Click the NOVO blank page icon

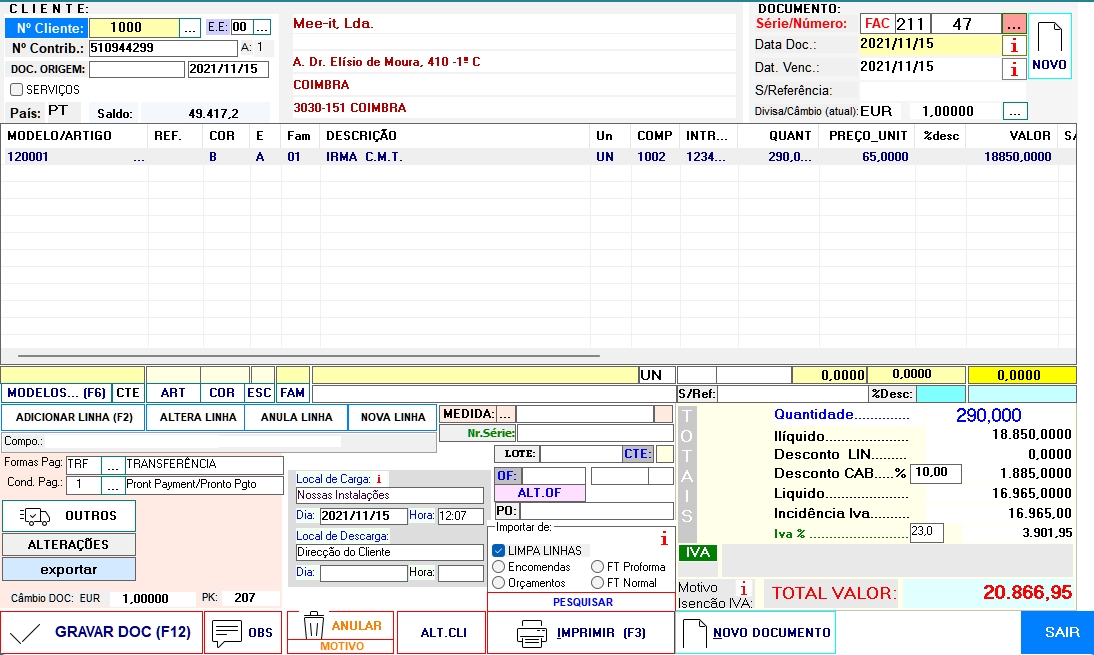coord(1049,40)
